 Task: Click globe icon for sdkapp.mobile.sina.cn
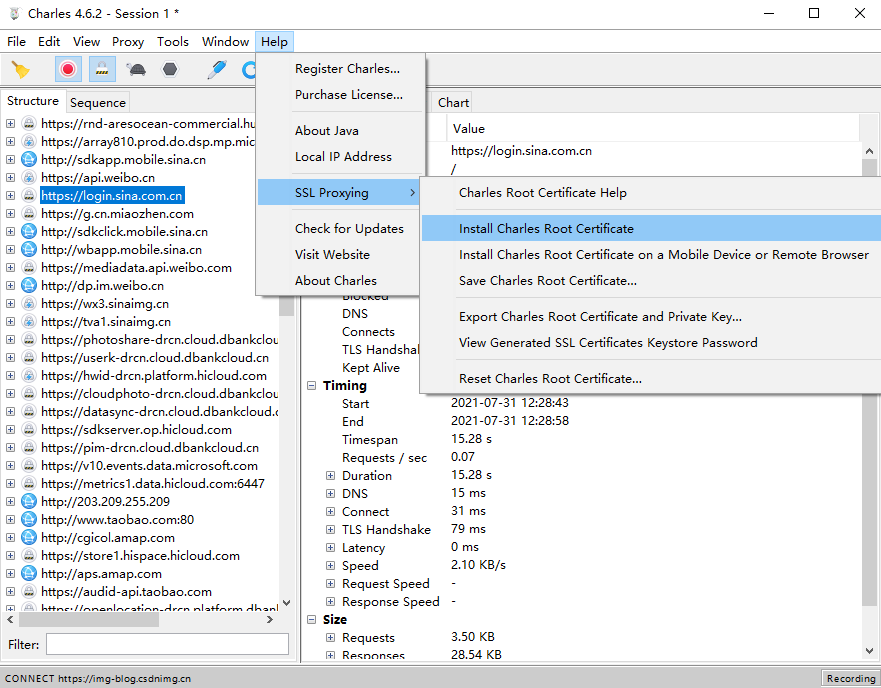(x=29, y=160)
